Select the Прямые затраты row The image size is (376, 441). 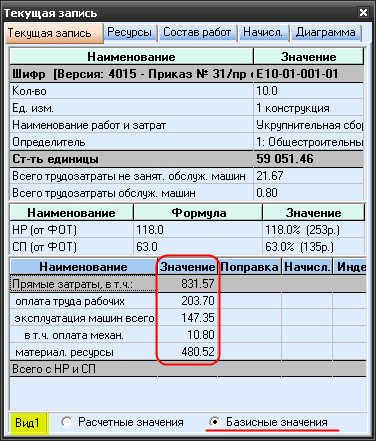click(x=188, y=284)
